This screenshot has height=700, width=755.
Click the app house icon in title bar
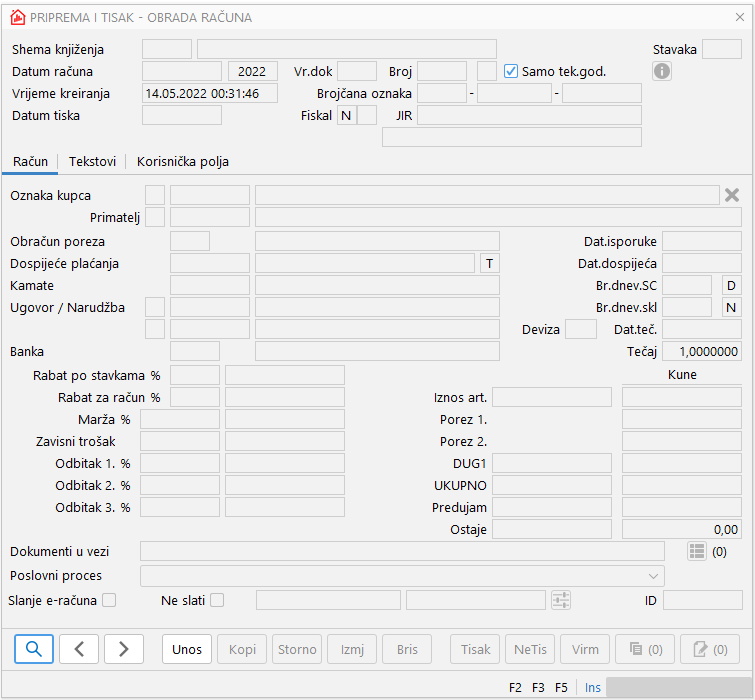17,17
